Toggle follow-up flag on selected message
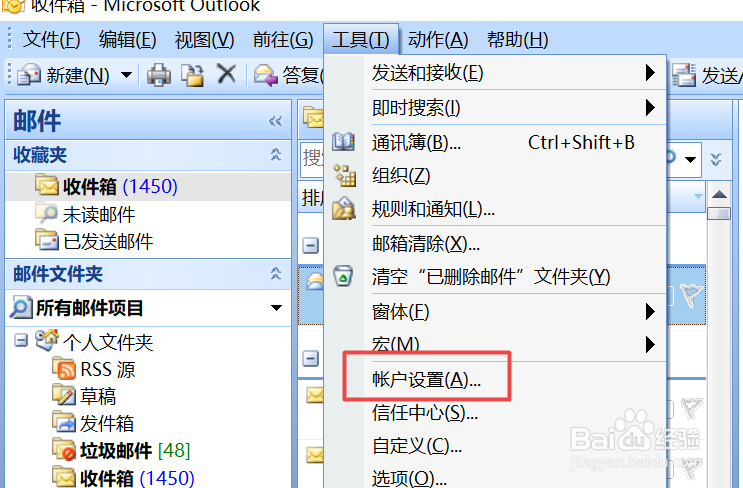The width and height of the screenshot is (743, 488). [x=691, y=295]
